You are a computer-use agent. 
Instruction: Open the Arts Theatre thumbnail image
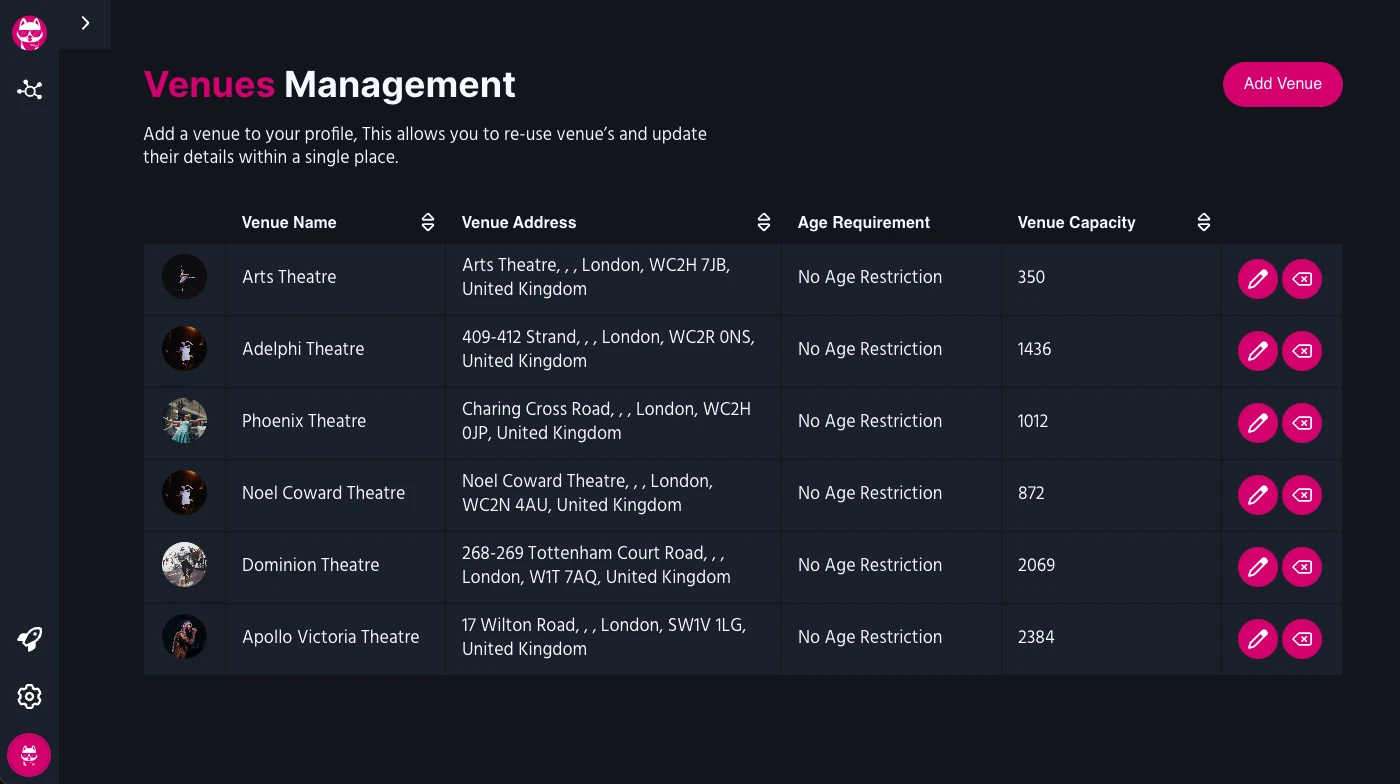pos(184,277)
